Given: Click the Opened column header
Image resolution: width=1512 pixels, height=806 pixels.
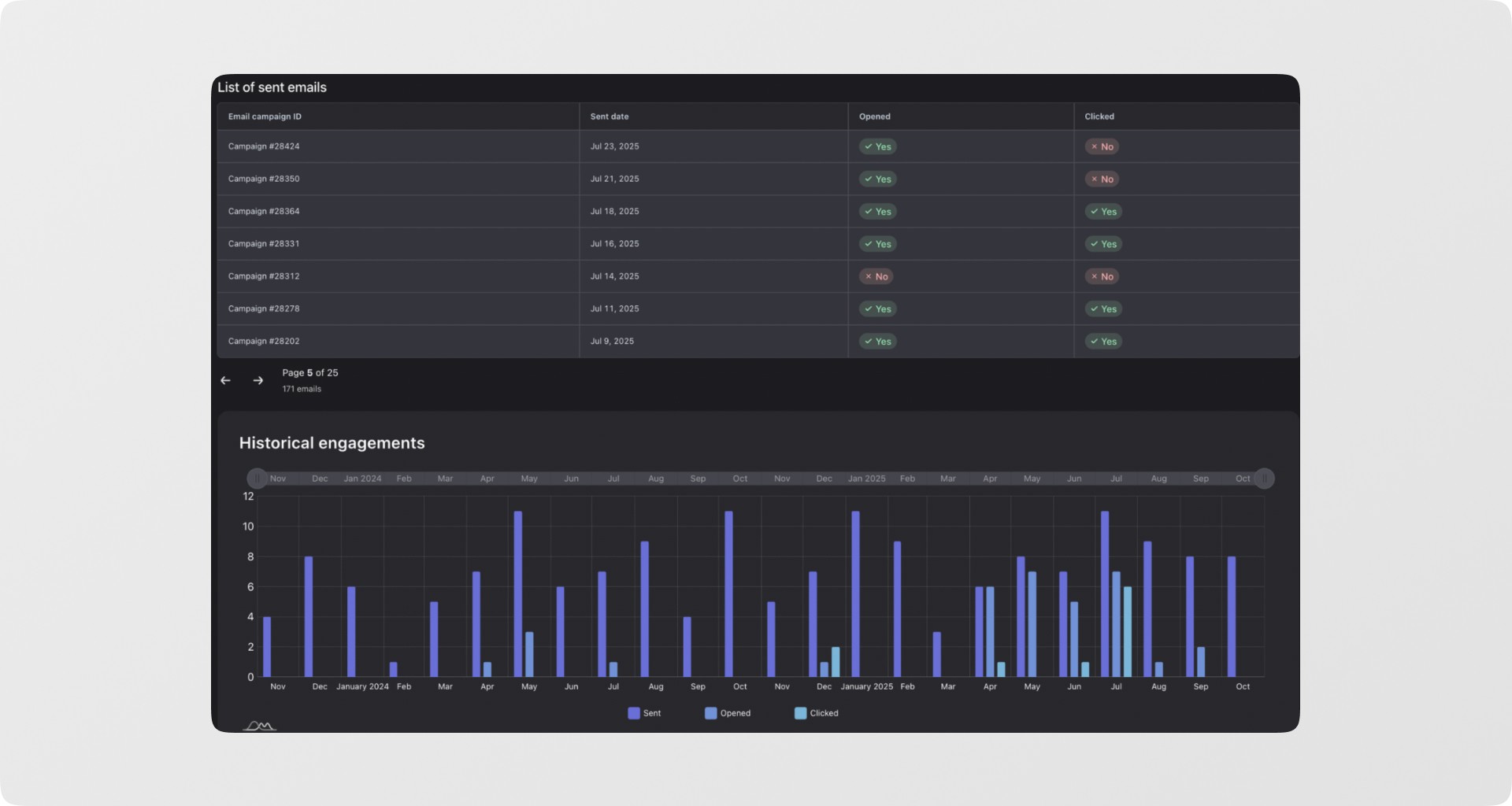Looking at the screenshot, I should [x=875, y=116].
